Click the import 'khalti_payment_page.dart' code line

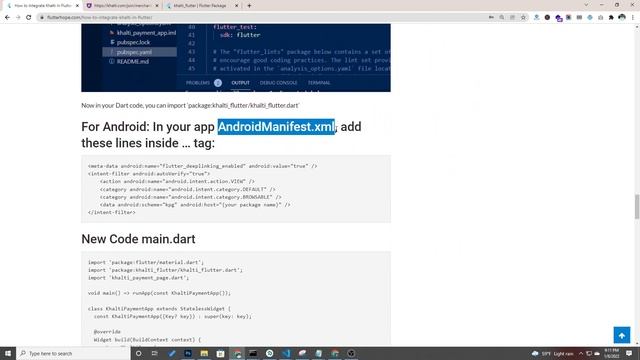coord(138,278)
